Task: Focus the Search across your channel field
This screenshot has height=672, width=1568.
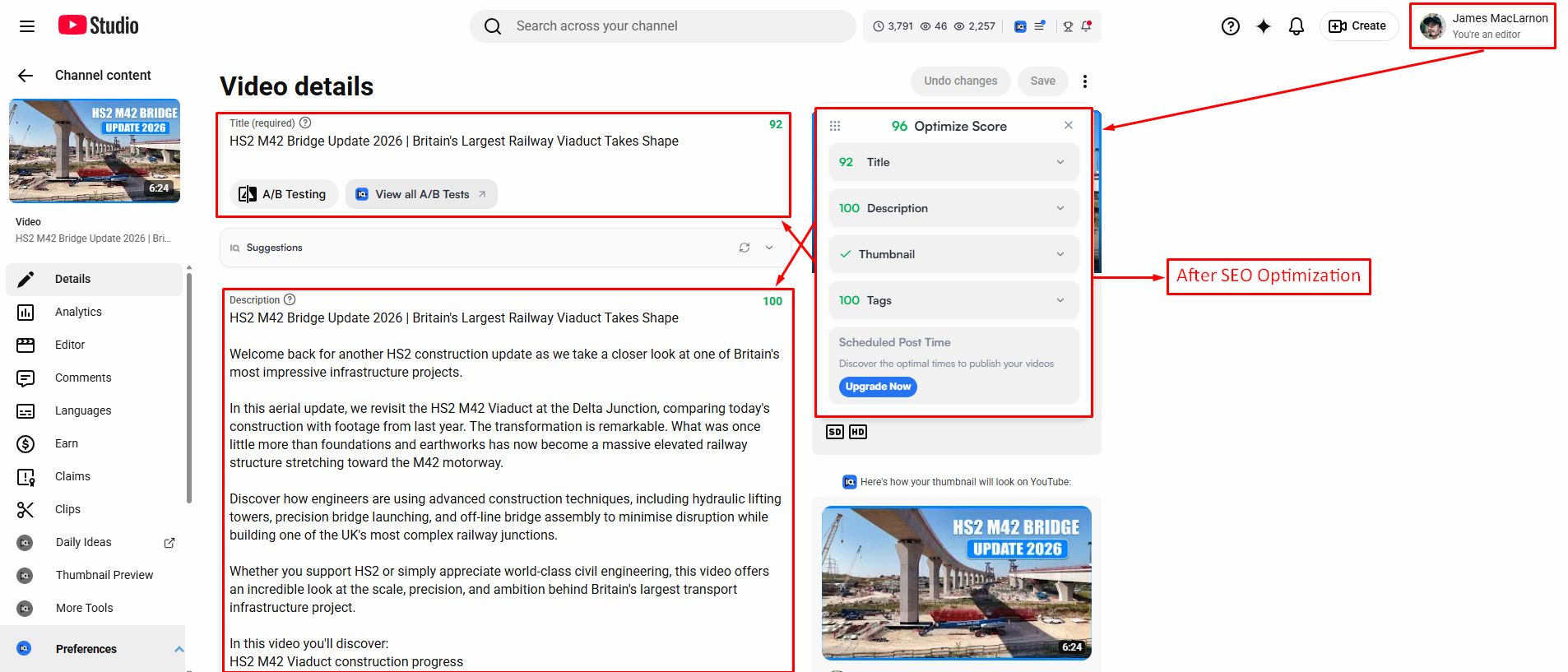Action: tap(663, 26)
